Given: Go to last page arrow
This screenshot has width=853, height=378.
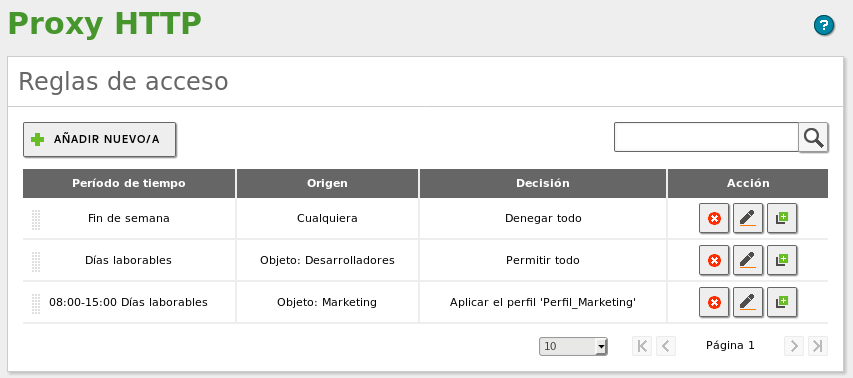Looking at the screenshot, I should click(818, 345).
